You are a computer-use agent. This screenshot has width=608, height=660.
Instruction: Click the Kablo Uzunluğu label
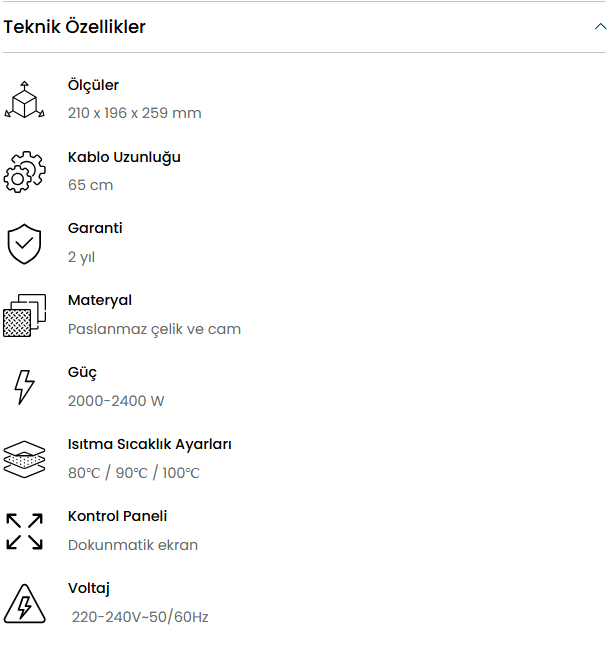124,157
